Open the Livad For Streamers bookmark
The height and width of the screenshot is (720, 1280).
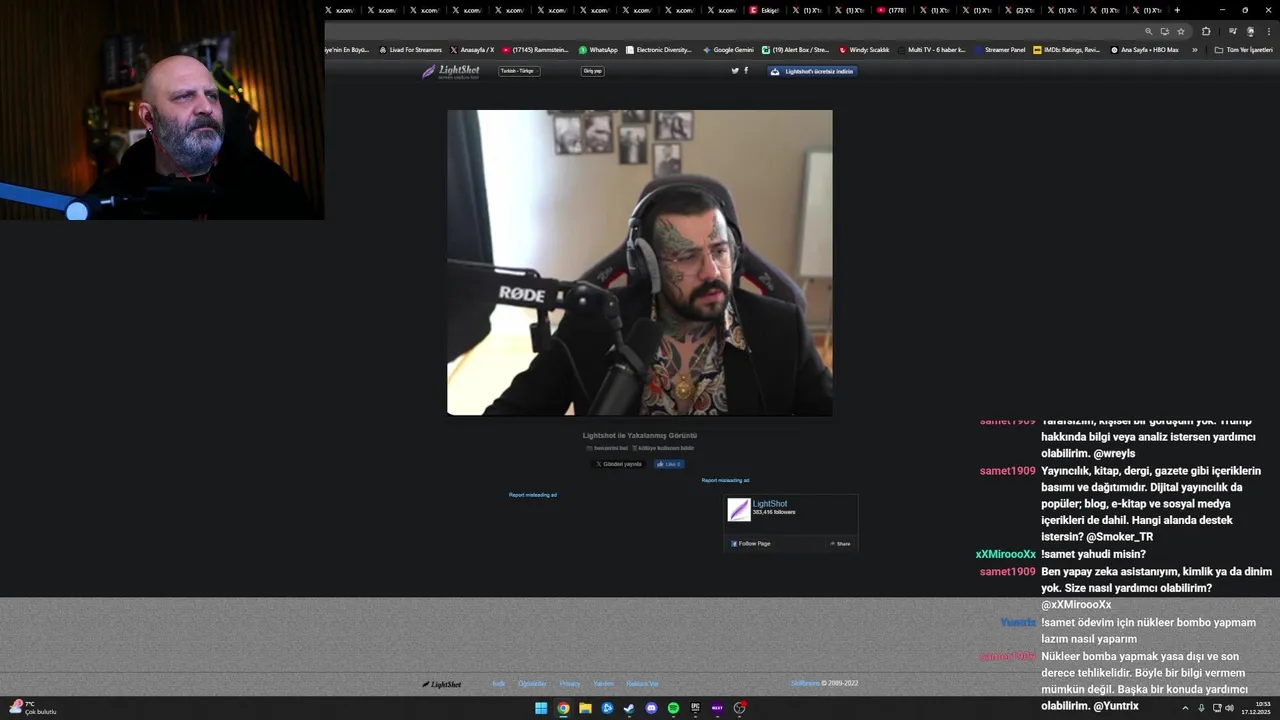(x=410, y=50)
